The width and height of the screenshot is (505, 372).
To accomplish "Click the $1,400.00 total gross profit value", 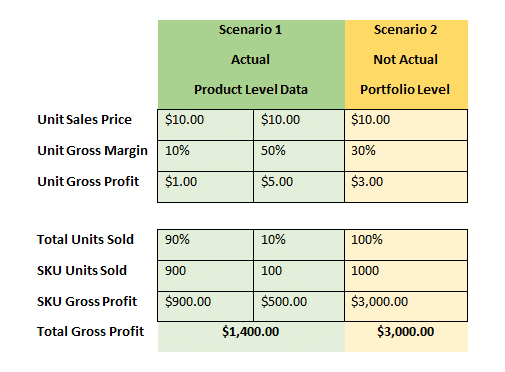I will point(251,332).
